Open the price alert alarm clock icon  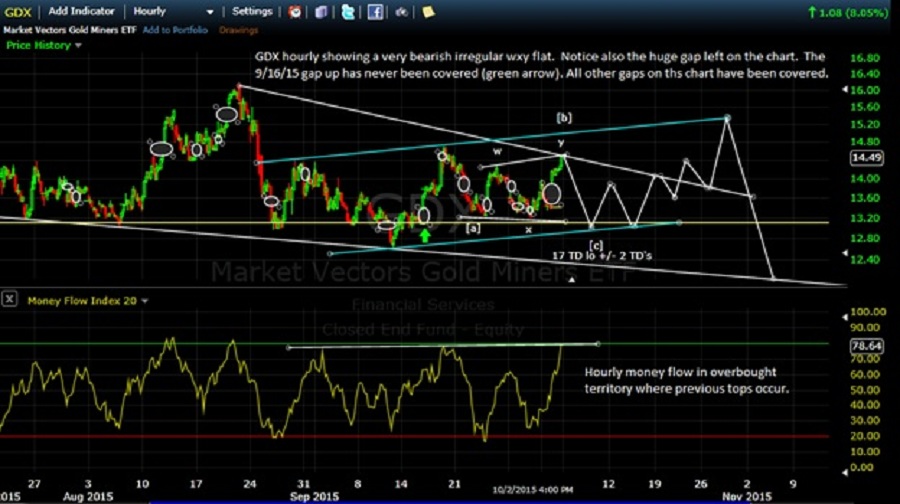coord(294,11)
